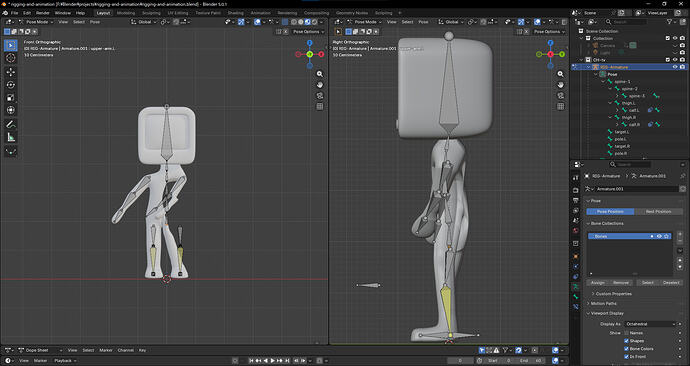Open the Bone Constraints properties tab
The image size is (690, 366).
(x=576, y=307)
